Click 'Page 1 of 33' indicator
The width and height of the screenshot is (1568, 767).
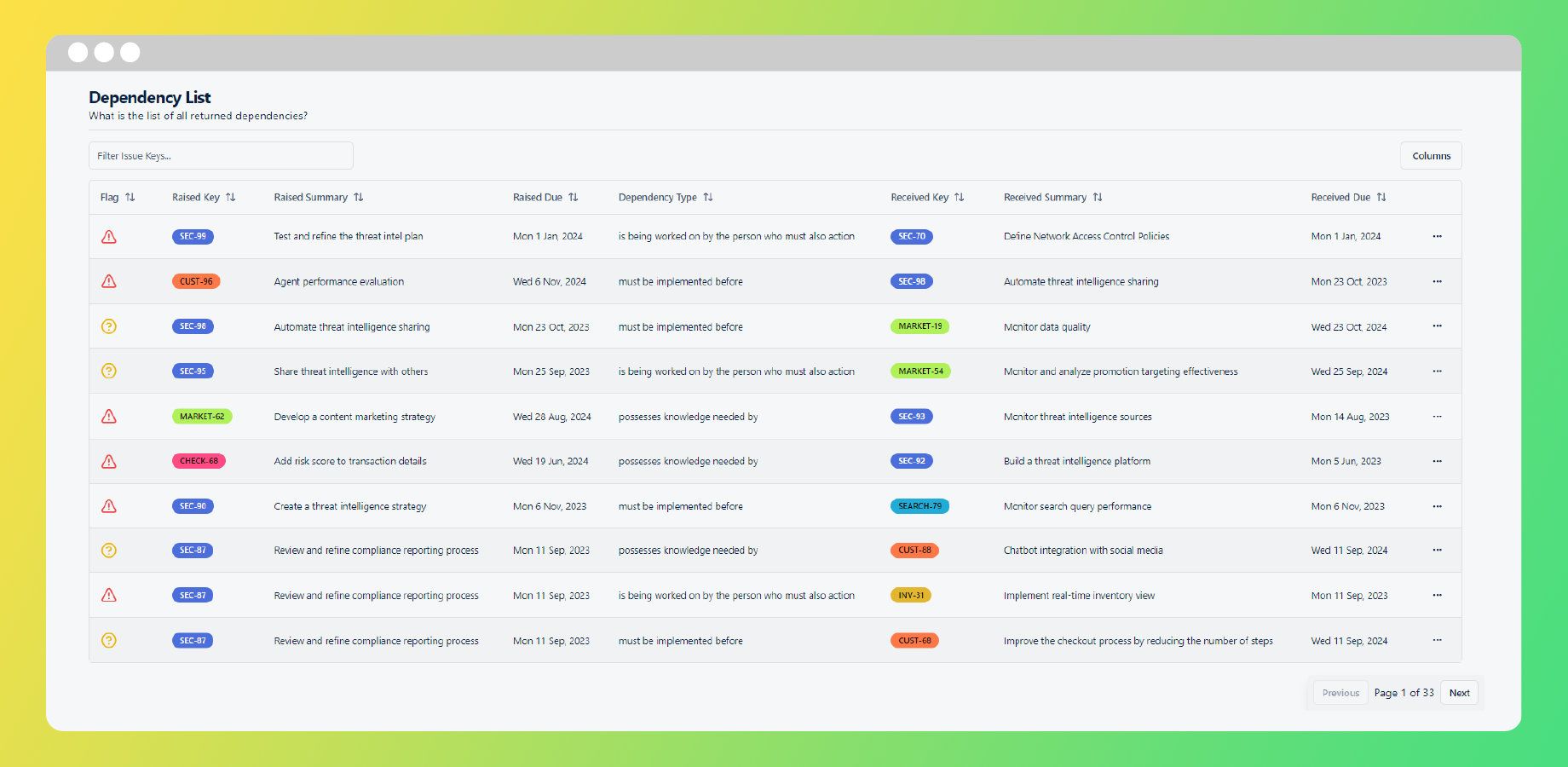1404,693
